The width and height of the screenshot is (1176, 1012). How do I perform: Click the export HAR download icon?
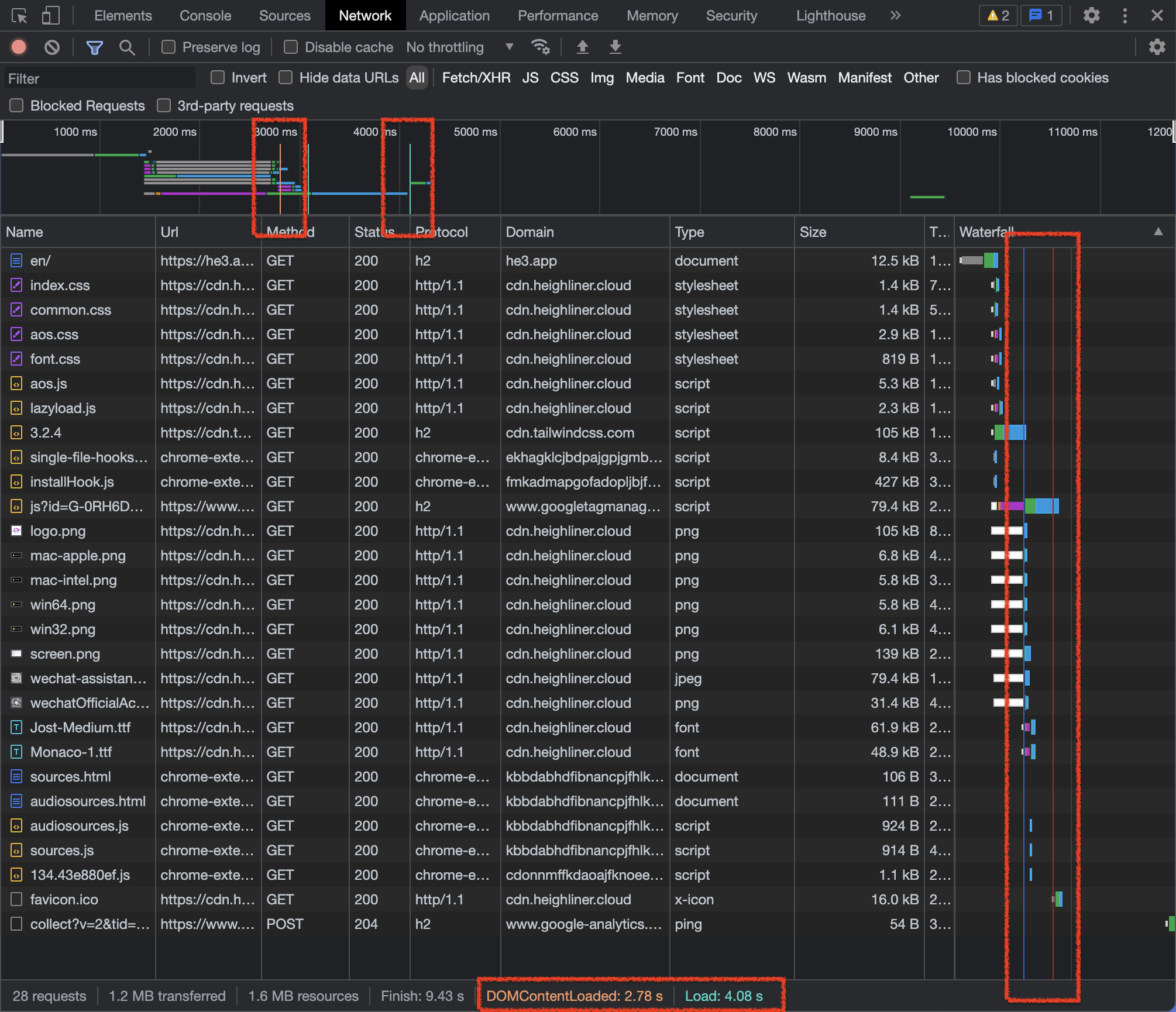tap(615, 47)
